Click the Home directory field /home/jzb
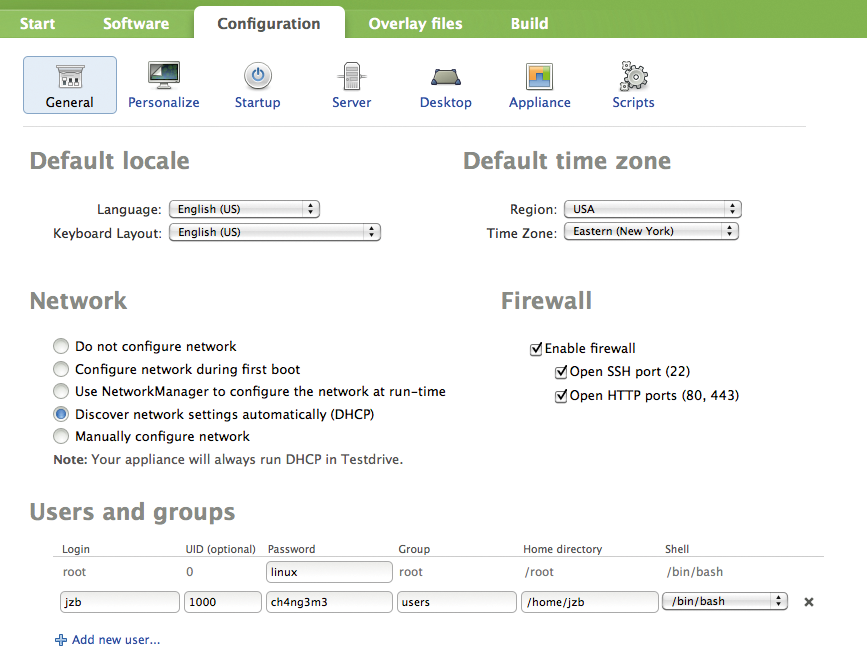The width and height of the screenshot is (867, 653). [589, 602]
